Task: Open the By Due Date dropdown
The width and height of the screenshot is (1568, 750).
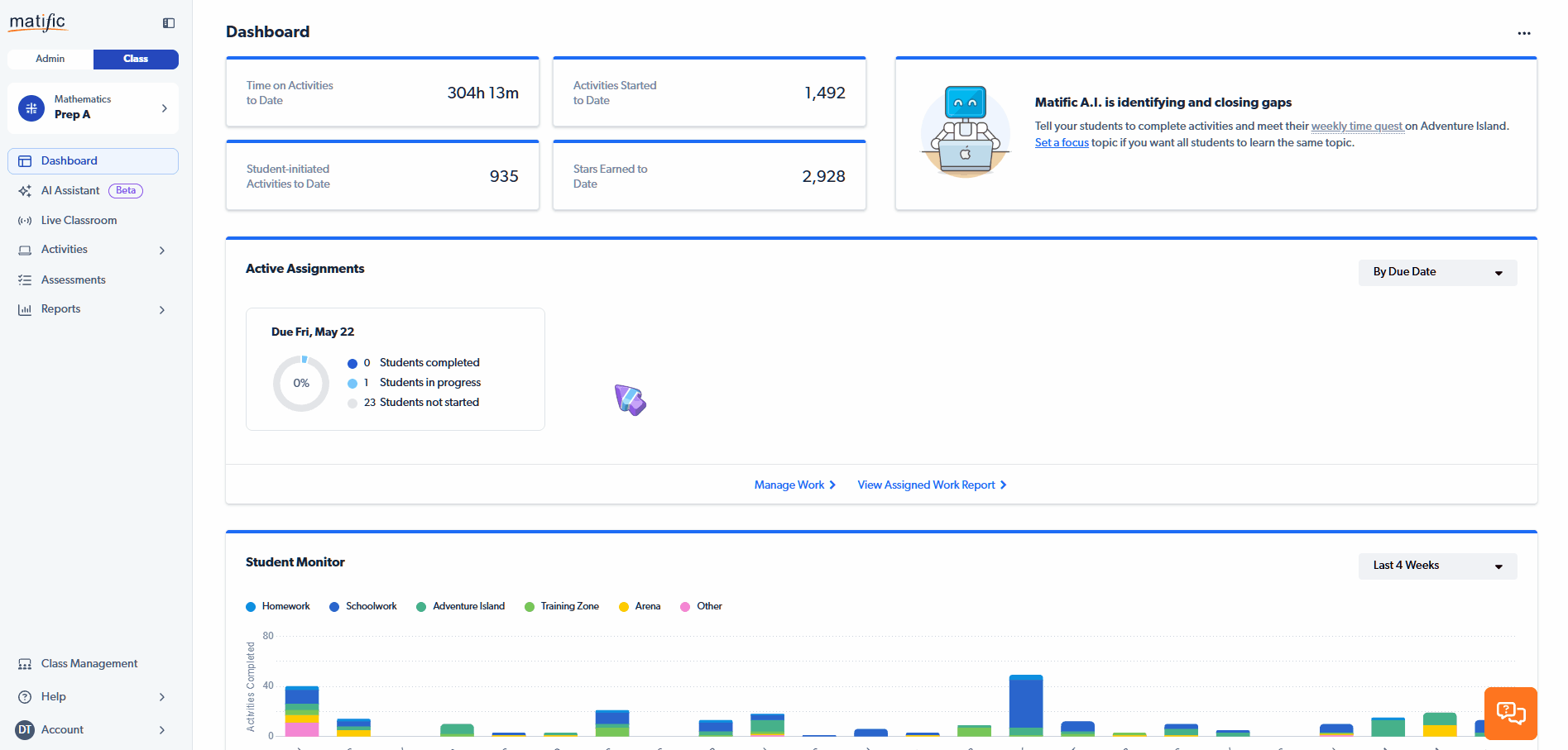Action: point(1437,273)
